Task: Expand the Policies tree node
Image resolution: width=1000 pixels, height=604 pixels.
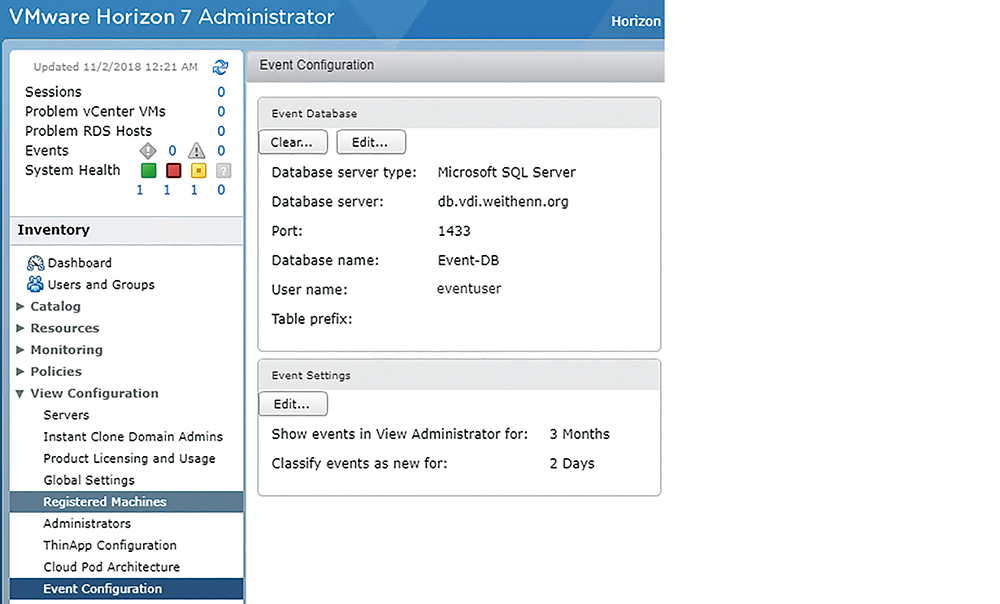Action: point(20,371)
